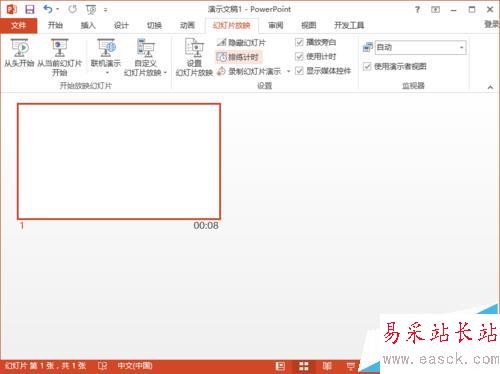Toggle Use Presenter View (使用演示者视图) checkbox

click(x=367, y=66)
